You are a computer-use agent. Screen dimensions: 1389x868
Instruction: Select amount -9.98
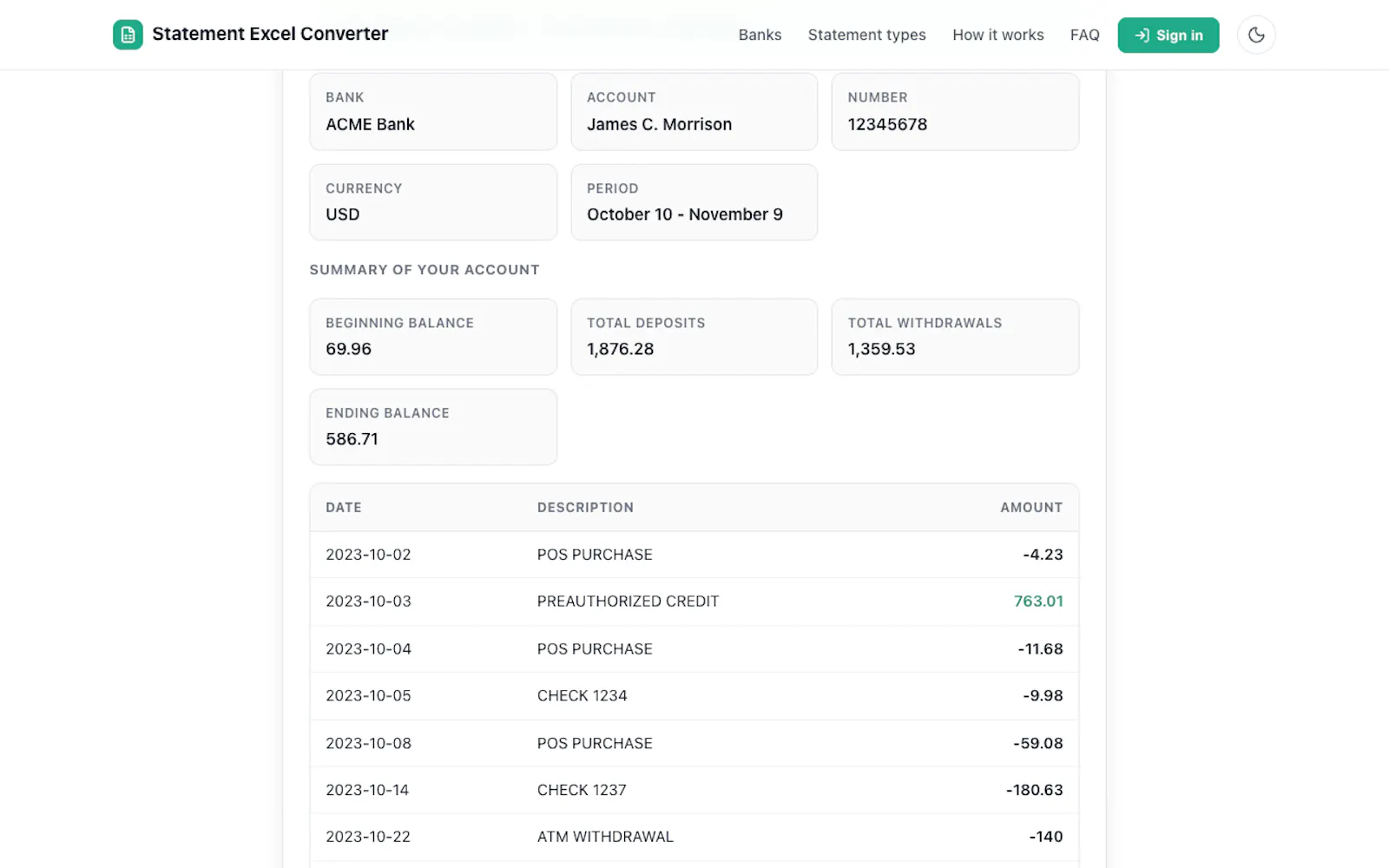[x=1043, y=696]
